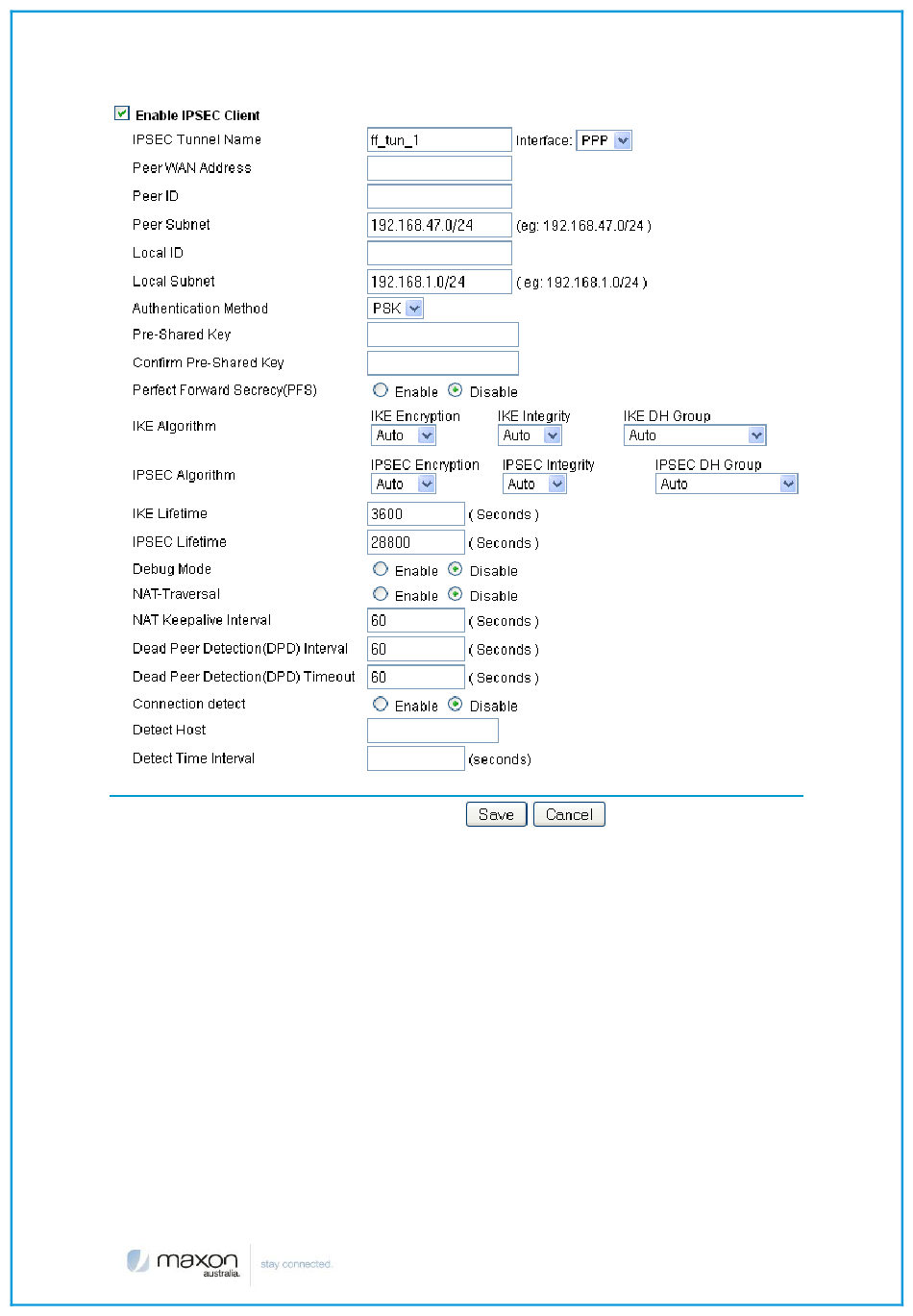
Task: Enable Perfect Forward Secrecy radio option
Action: click(x=381, y=390)
